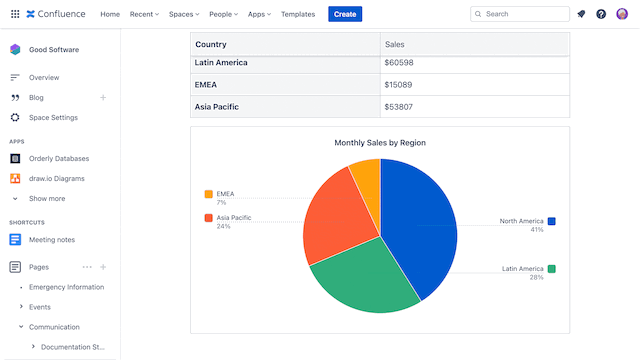Collapse the Communication page tree
The width and height of the screenshot is (640, 360).
pos(21,327)
